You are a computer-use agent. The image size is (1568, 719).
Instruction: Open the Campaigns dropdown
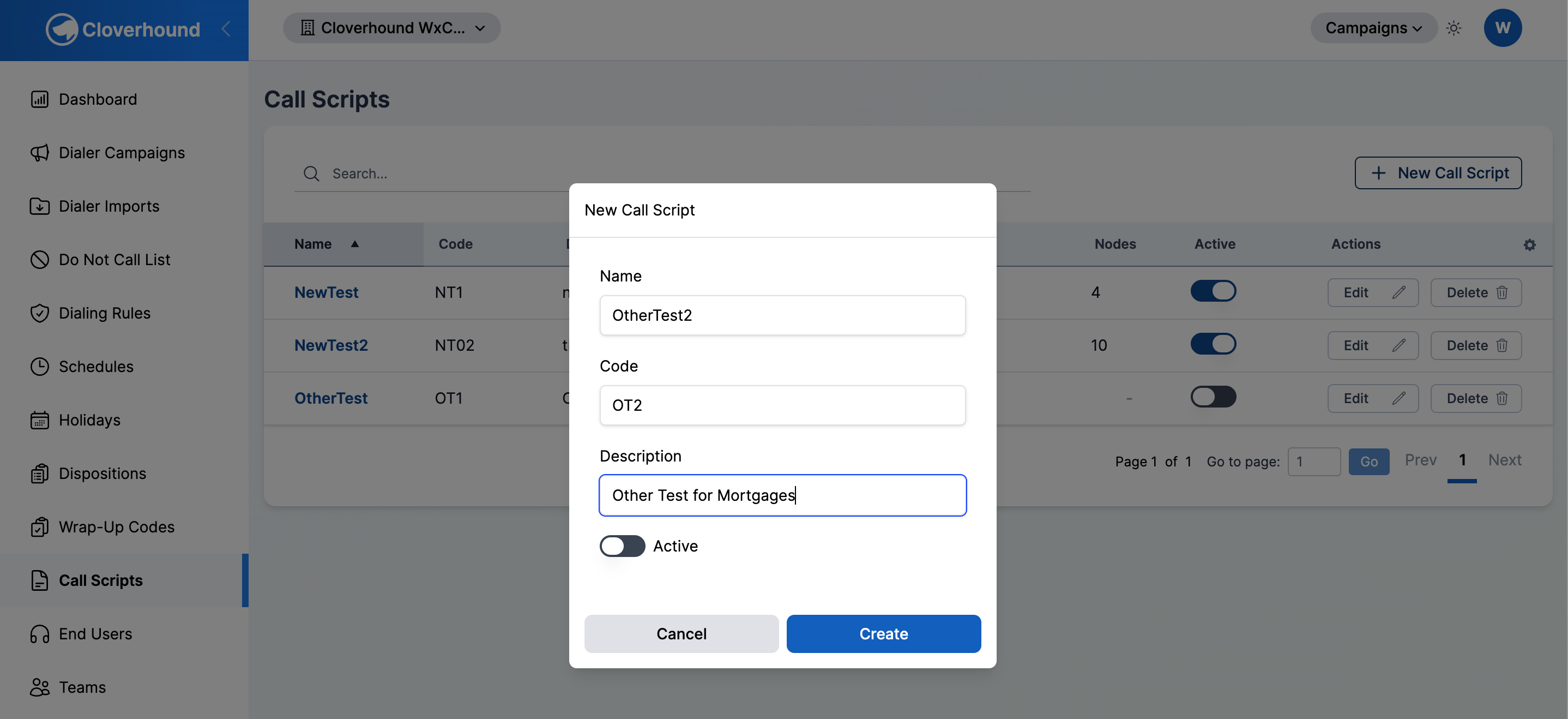pyautogui.click(x=1374, y=28)
